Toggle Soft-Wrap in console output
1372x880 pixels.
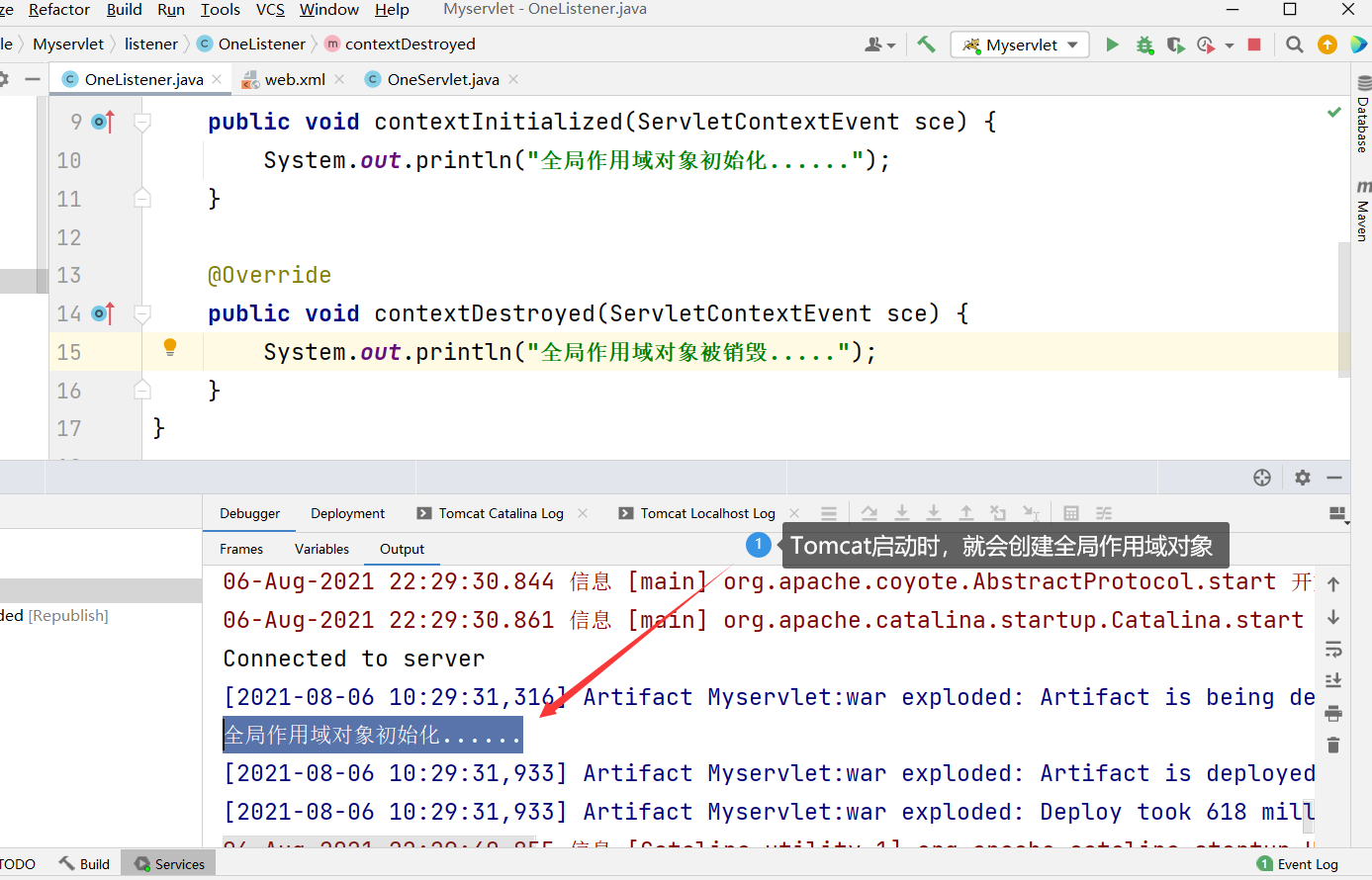point(1332,650)
